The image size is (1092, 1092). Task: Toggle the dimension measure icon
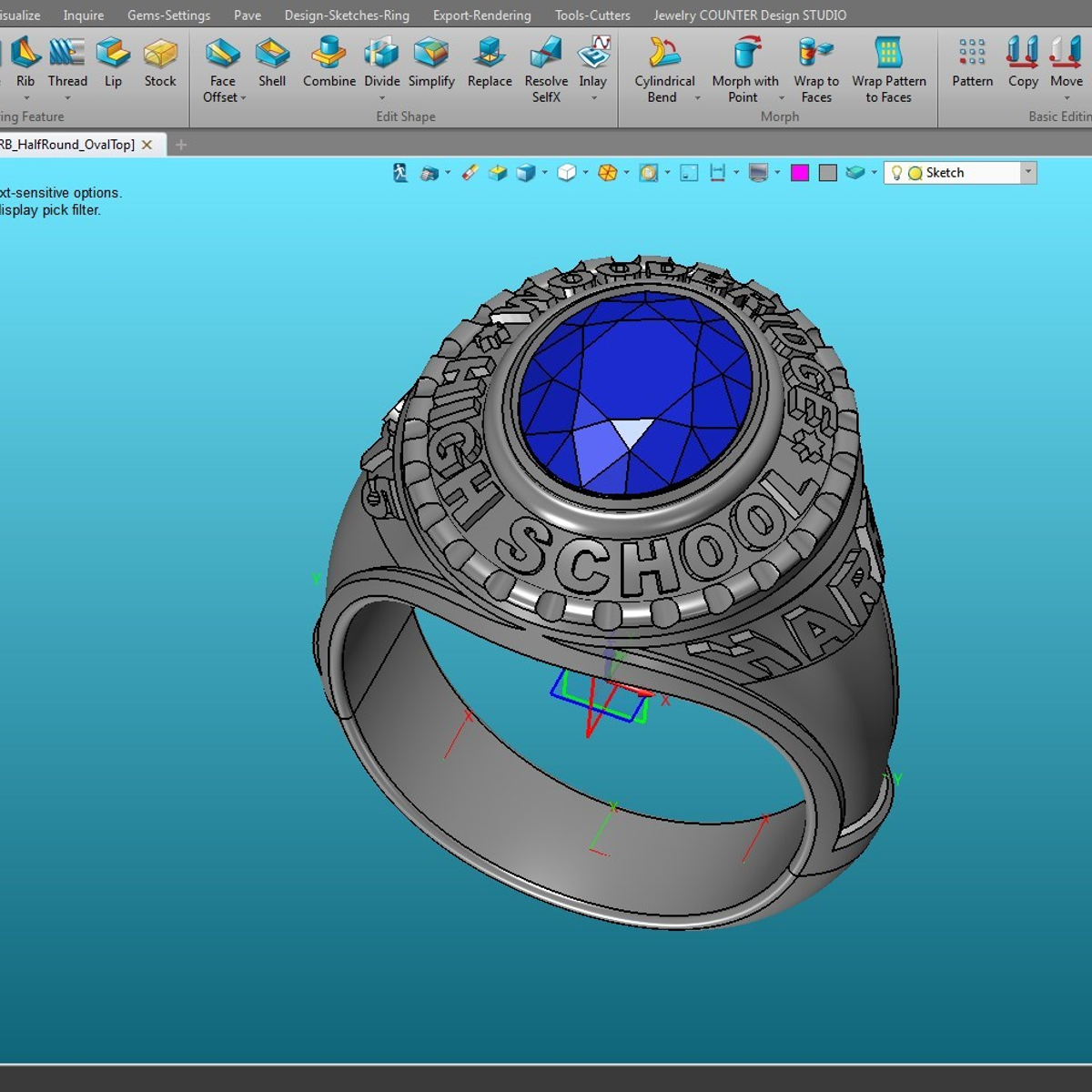(718, 173)
